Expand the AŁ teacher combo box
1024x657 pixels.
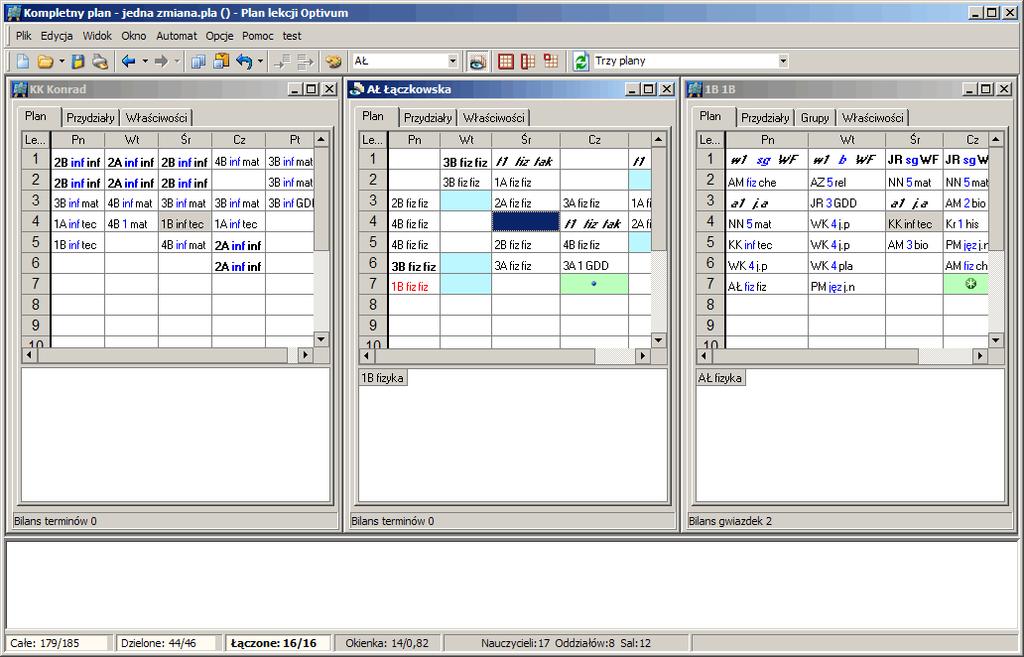pyautogui.click(x=453, y=61)
